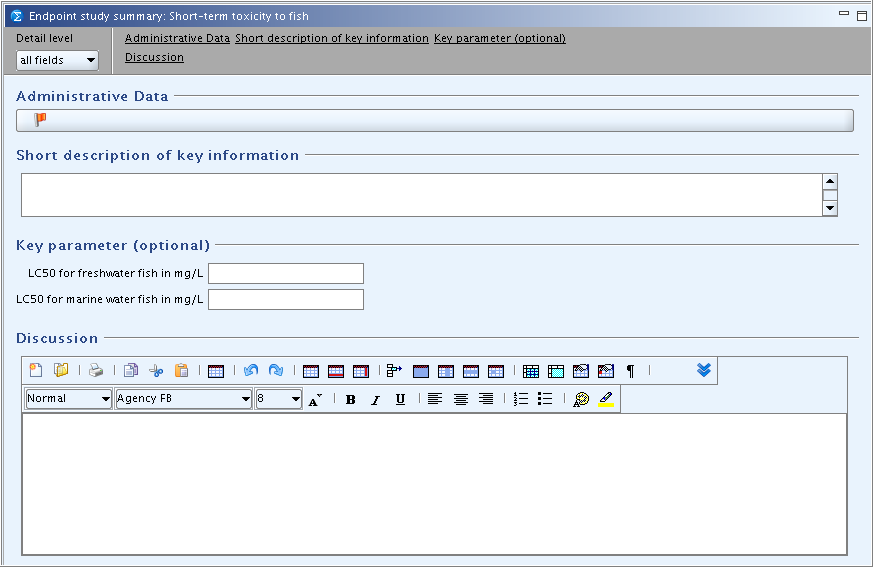Align text left
The height and width of the screenshot is (567, 873).
(x=435, y=399)
